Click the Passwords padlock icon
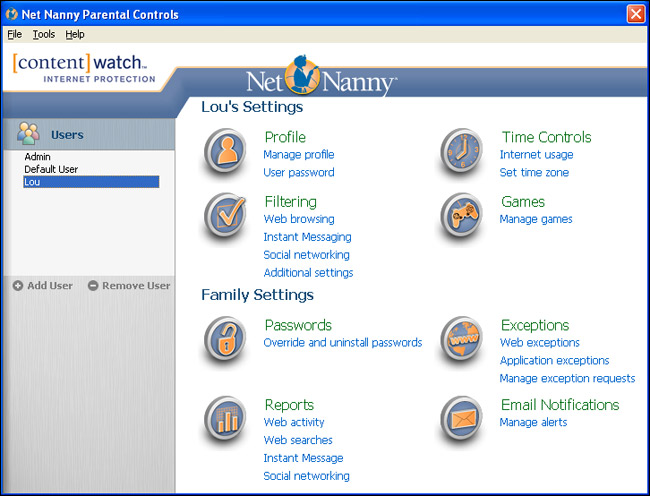 [x=226, y=339]
